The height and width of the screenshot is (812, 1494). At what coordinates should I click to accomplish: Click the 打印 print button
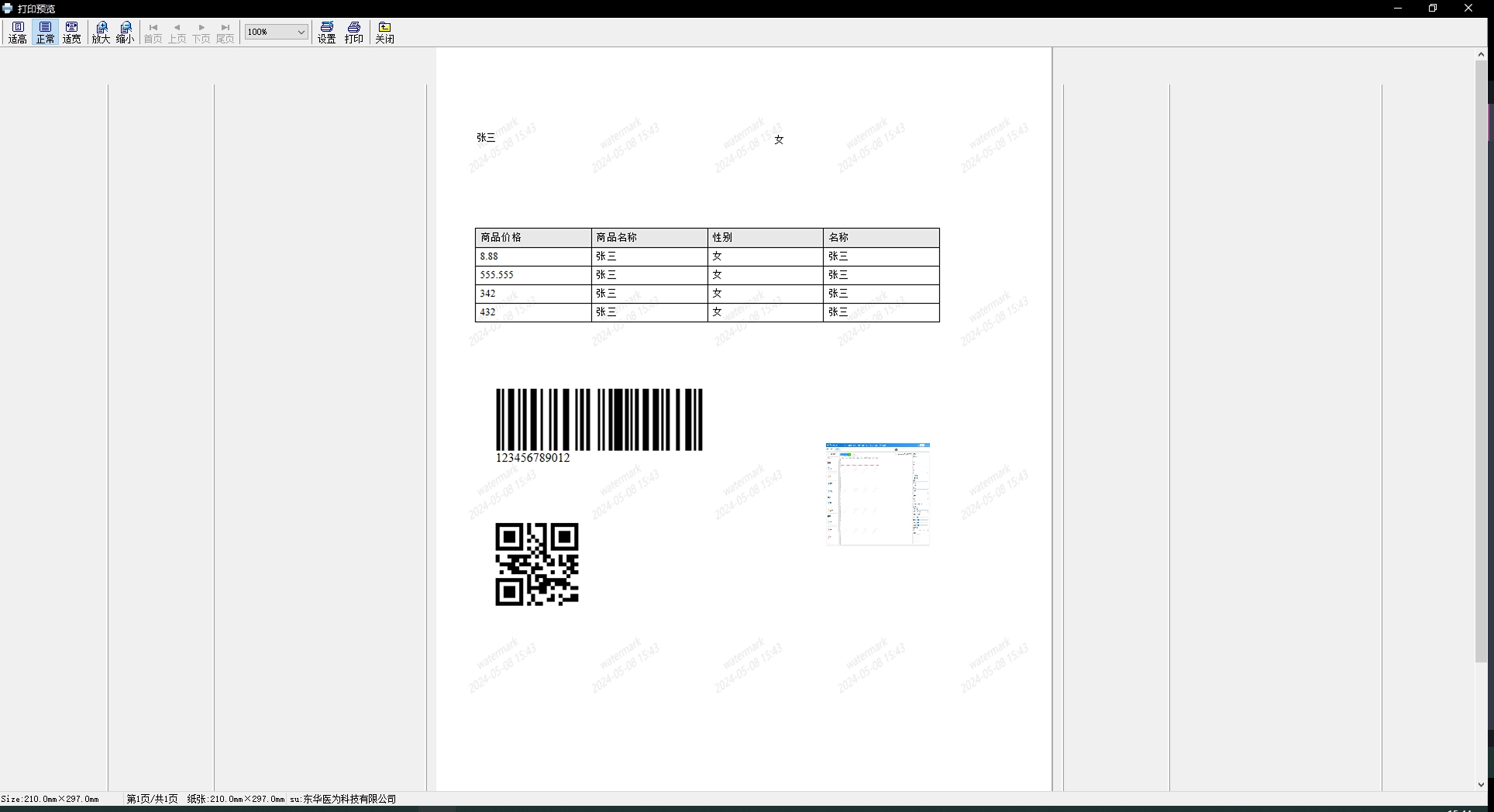[x=354, y=33]
